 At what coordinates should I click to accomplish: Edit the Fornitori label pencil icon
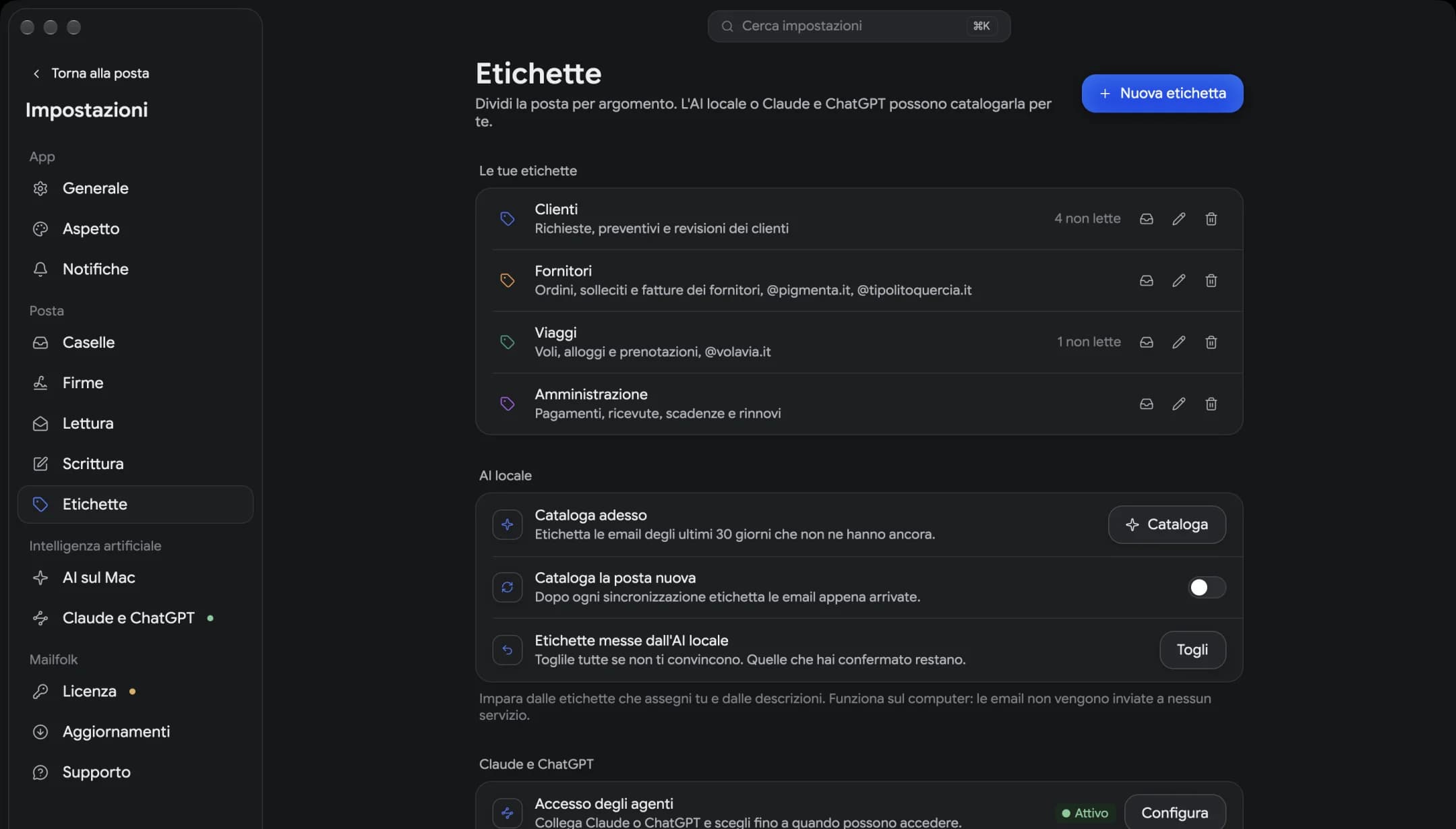pyautogui.click(x=1178, y=280)
